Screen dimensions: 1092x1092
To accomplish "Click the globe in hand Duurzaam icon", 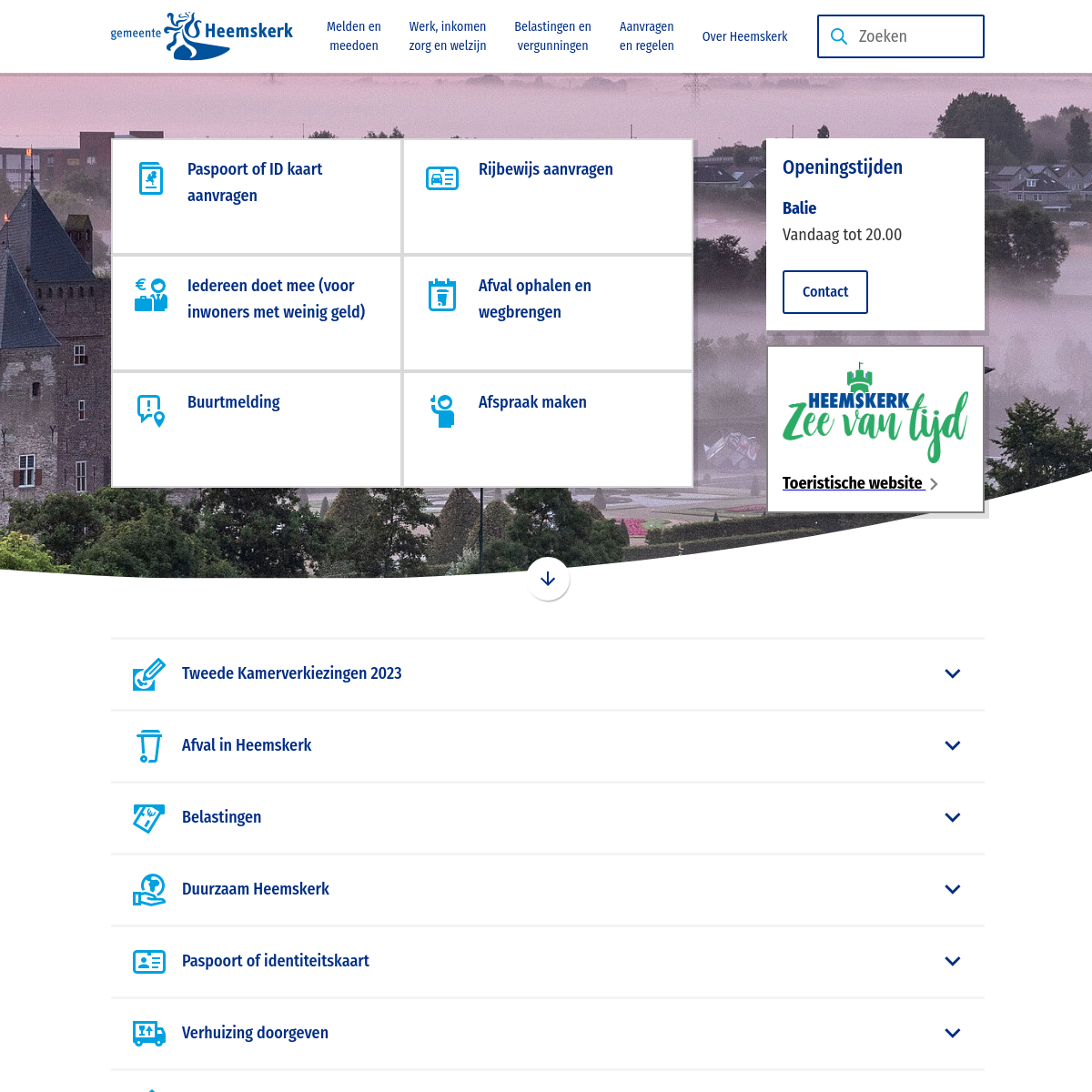I will pos(149,890).
